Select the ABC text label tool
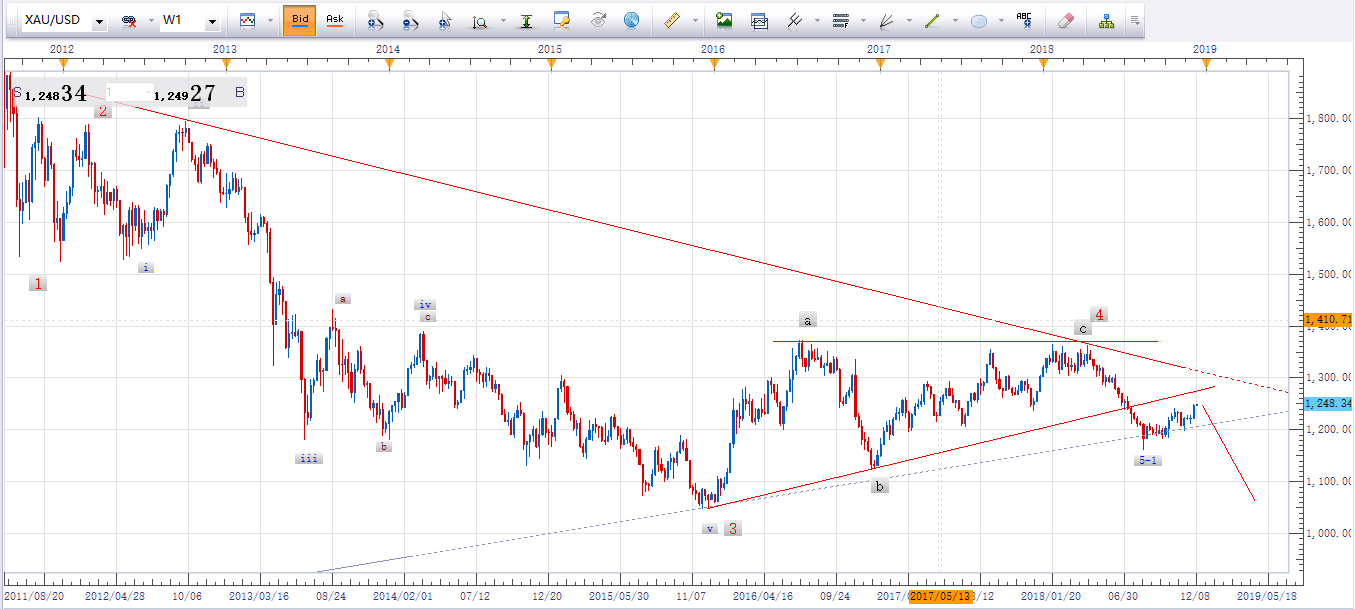 (1024, 20)
